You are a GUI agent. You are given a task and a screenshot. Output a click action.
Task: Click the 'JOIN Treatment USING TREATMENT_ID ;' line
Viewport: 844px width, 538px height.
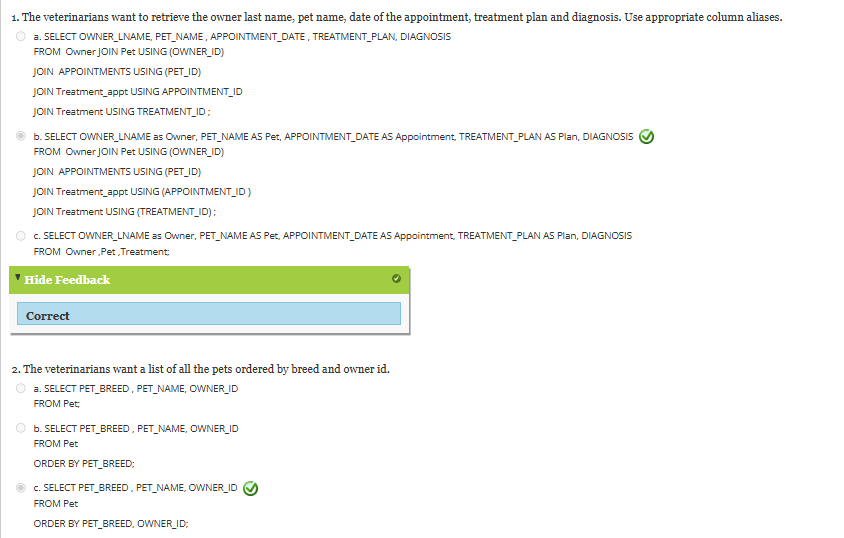[x=122, y=112]
